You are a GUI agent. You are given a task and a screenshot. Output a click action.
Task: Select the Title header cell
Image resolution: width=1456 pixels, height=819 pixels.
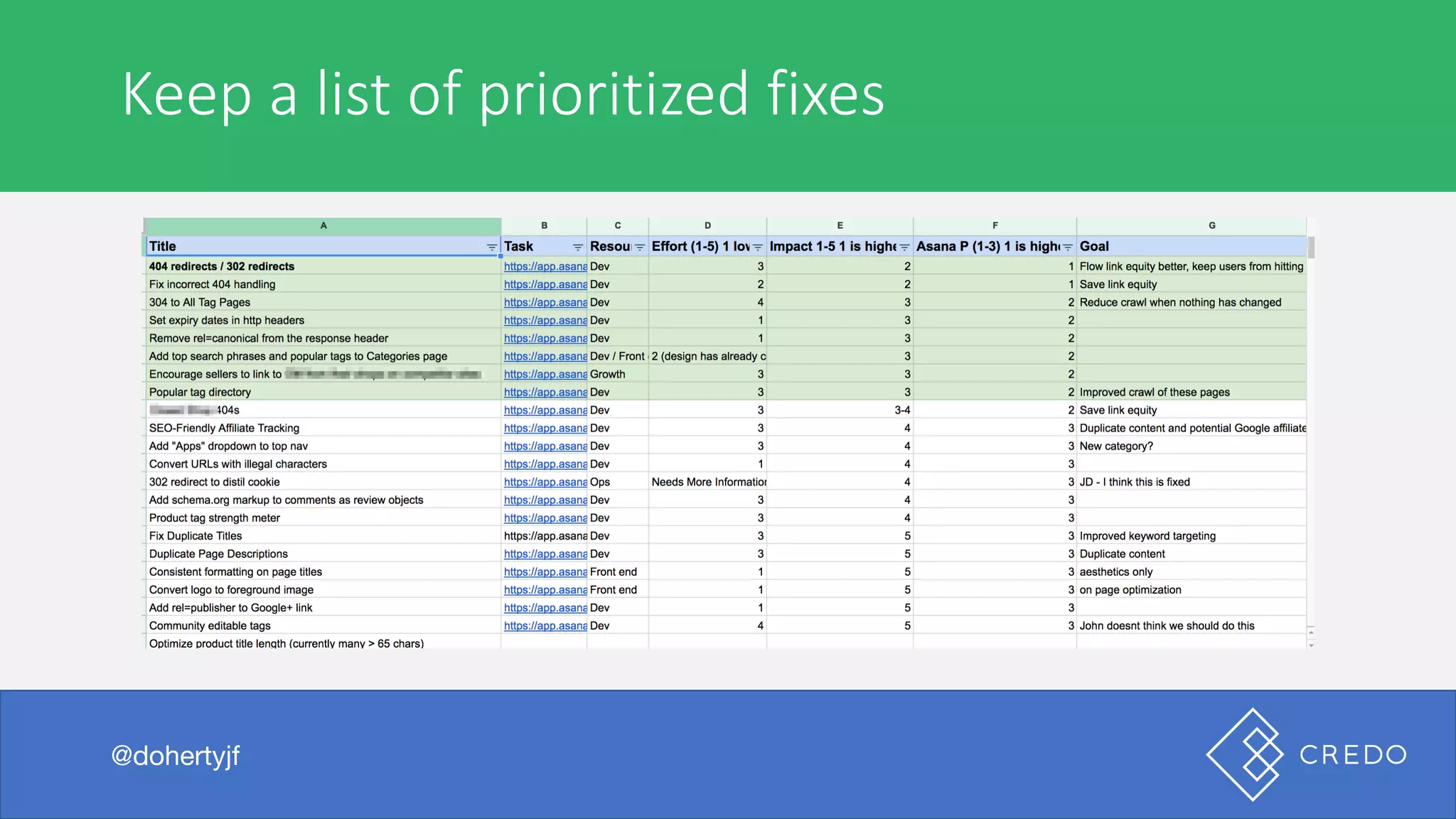point(323,246)
